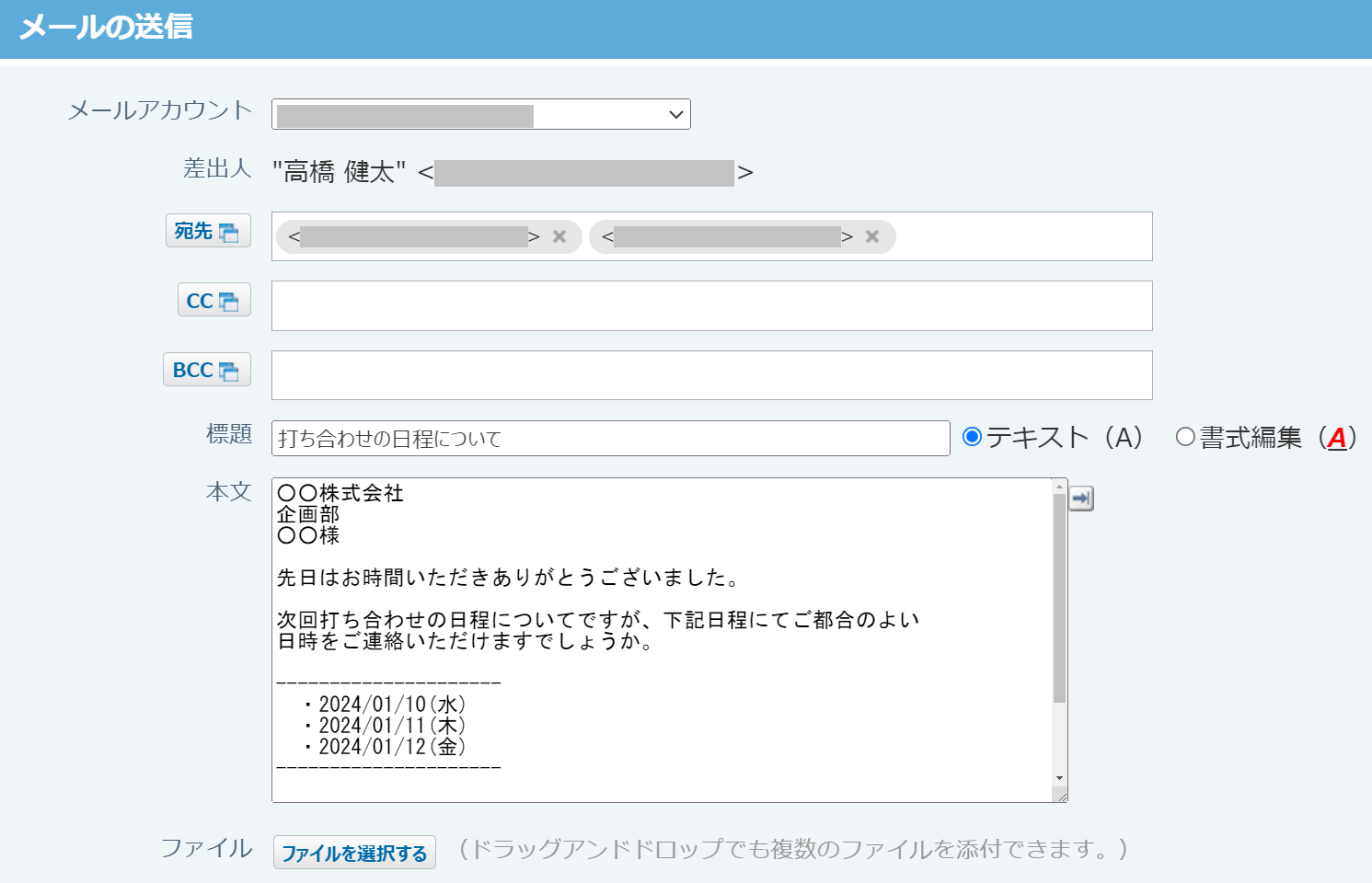1372x883 pixels.
Task: Click inside the BCC input field
Action: (711, 375)
